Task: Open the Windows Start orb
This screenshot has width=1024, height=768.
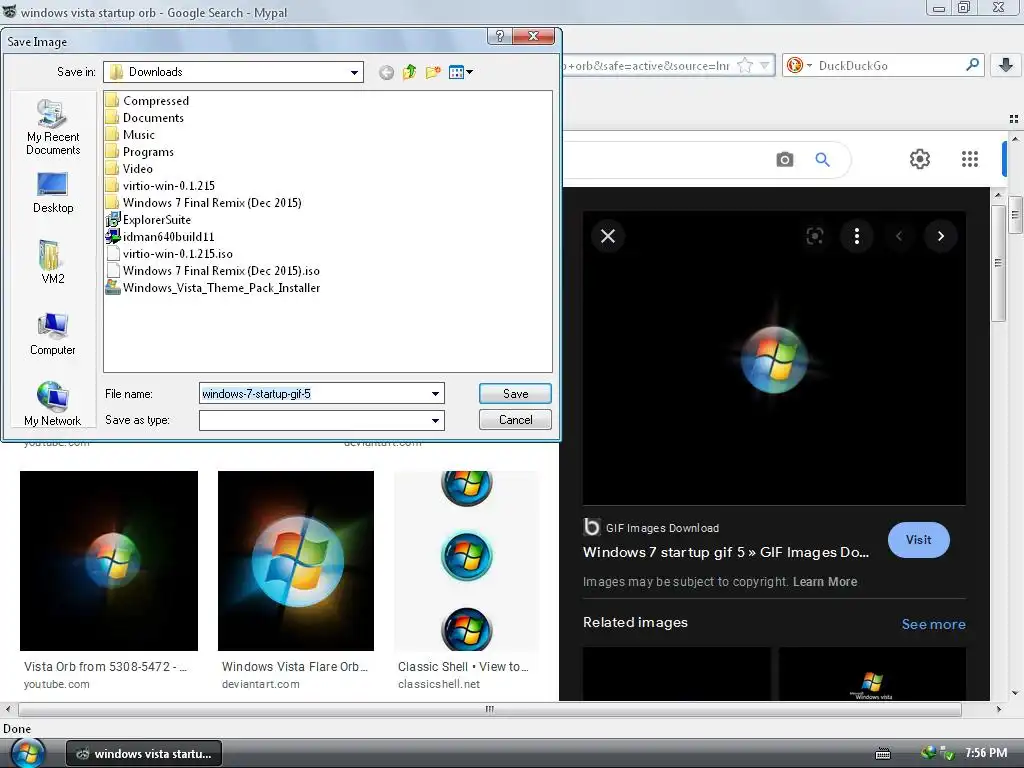Action: (27, 753)
